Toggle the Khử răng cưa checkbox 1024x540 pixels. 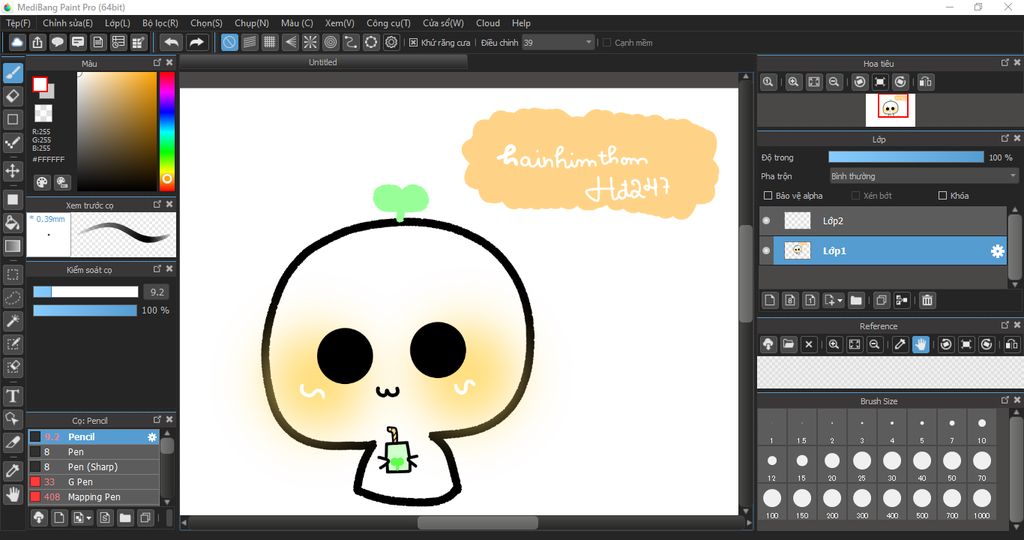(414, 43)
